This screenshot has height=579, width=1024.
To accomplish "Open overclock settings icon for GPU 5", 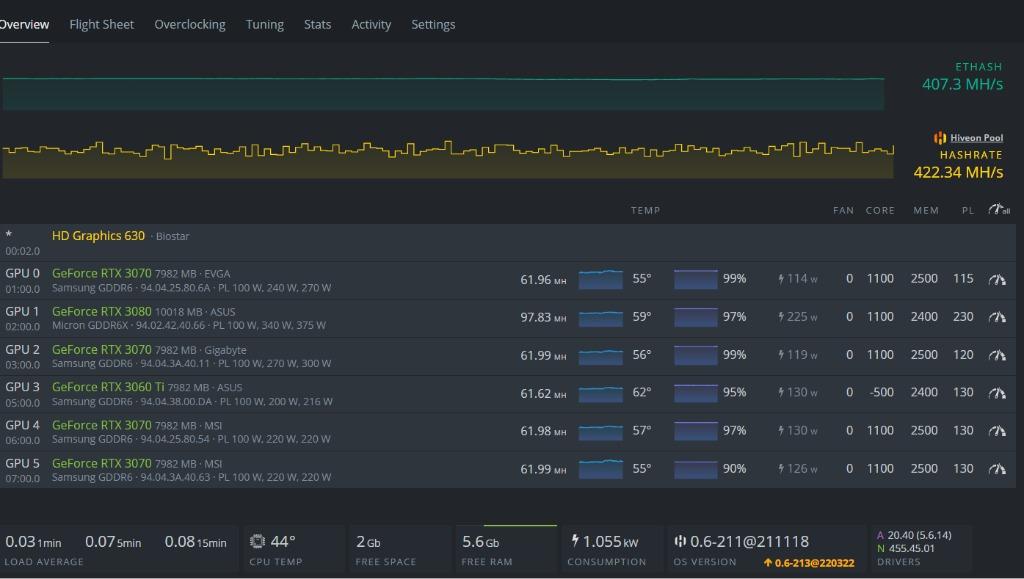I will point(997,469).
